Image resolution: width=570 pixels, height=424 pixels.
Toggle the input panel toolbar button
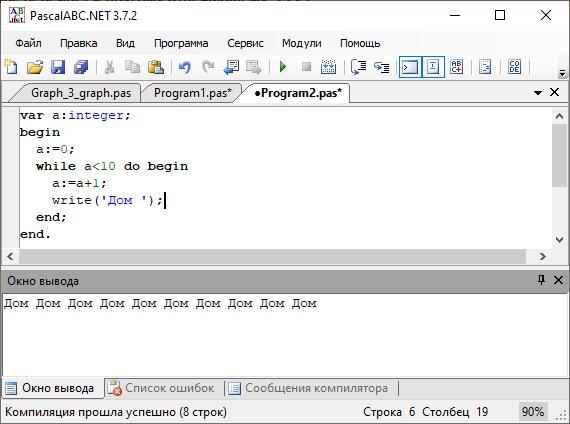pyautogui.click(x=433, y=67)
